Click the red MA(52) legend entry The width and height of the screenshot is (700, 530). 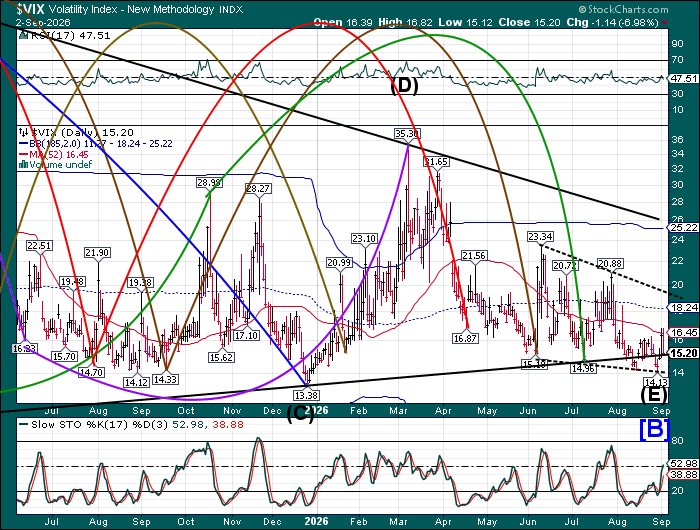click(x=54, y=154)
